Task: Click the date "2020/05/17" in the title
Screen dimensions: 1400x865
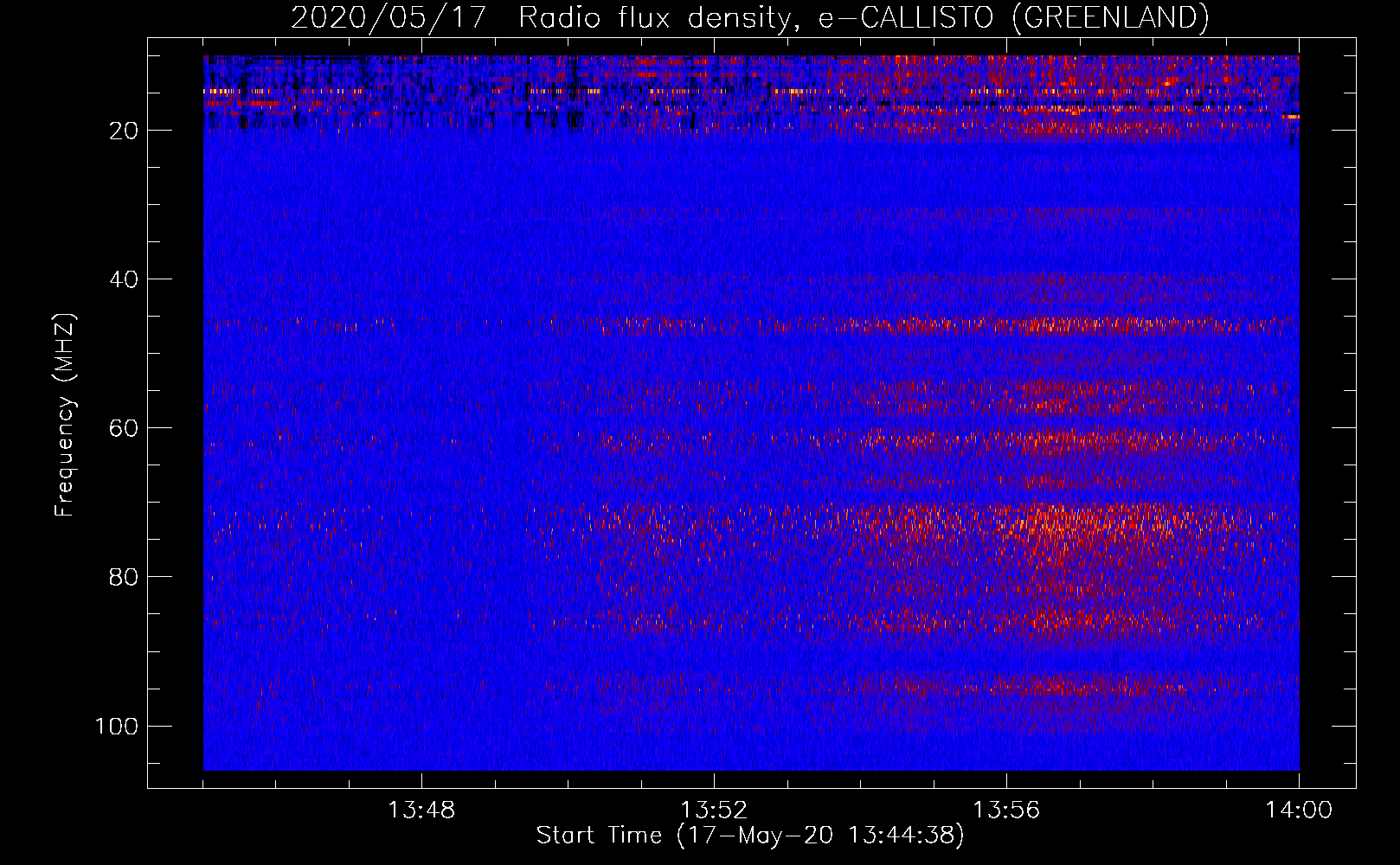Action: point(389,18)
